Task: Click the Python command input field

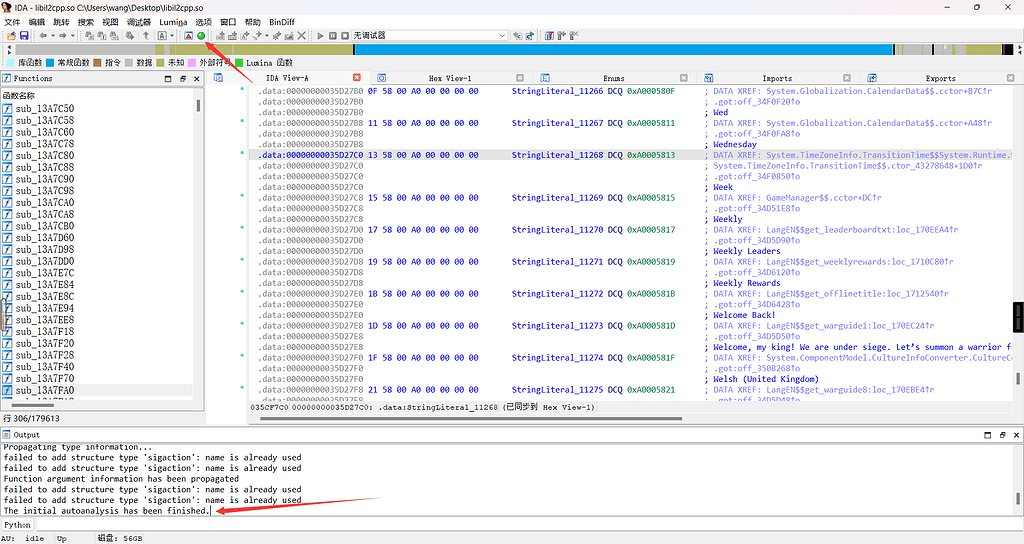Action: coord(529,525)
